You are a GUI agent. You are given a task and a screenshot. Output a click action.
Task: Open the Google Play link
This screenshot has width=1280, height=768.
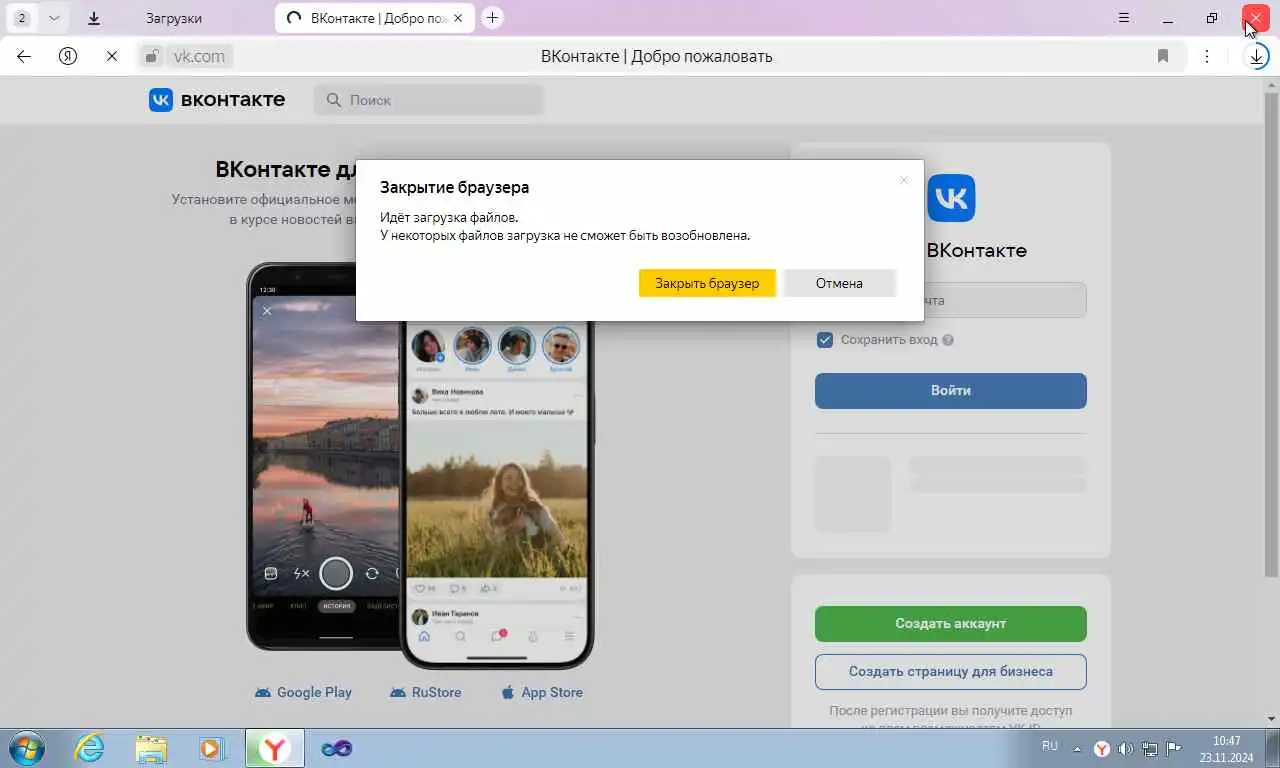click(303, 692)
